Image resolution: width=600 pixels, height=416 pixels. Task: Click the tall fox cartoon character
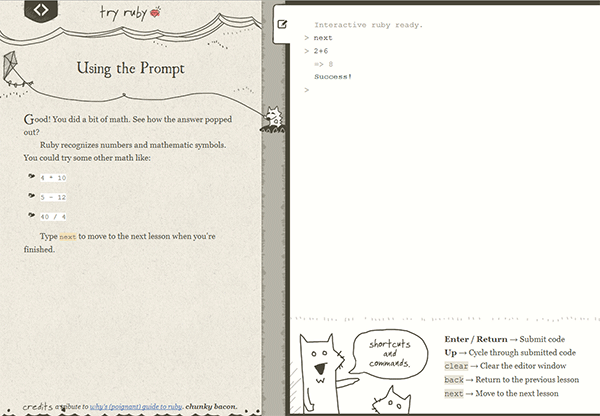pos(320,373)
